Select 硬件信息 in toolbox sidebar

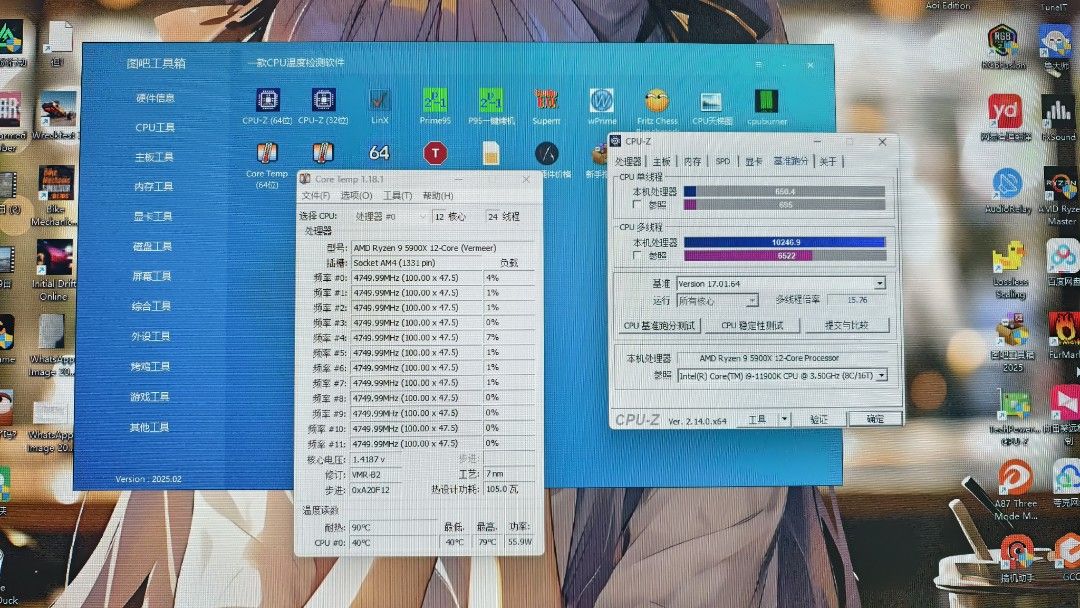click(x=155, y=98)
